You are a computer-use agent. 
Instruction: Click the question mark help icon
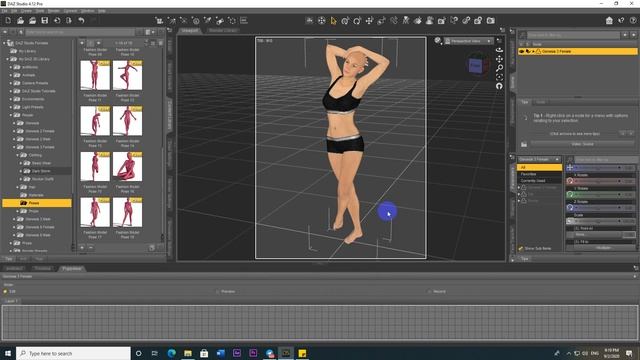[633, 20]
